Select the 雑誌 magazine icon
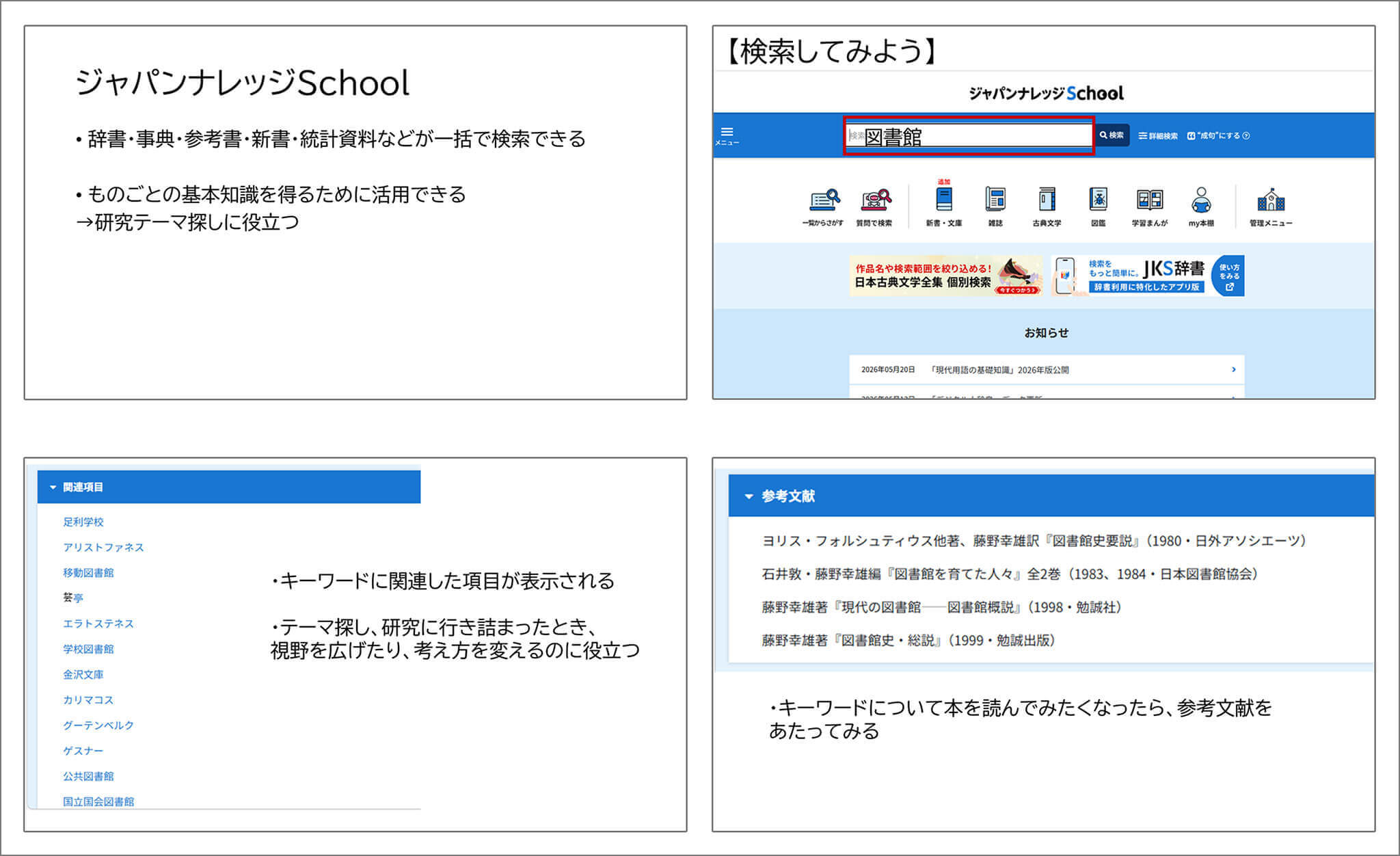This screenshot has width=1400, height=856. (995, 206)
